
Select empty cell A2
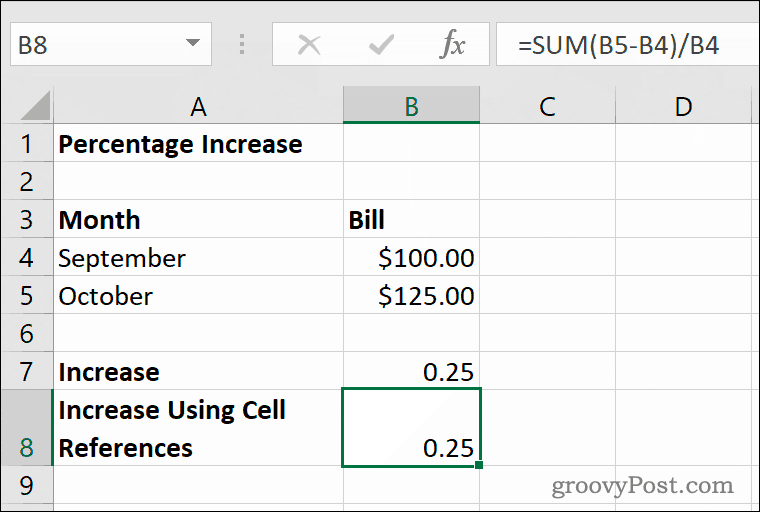click(198, 181)
